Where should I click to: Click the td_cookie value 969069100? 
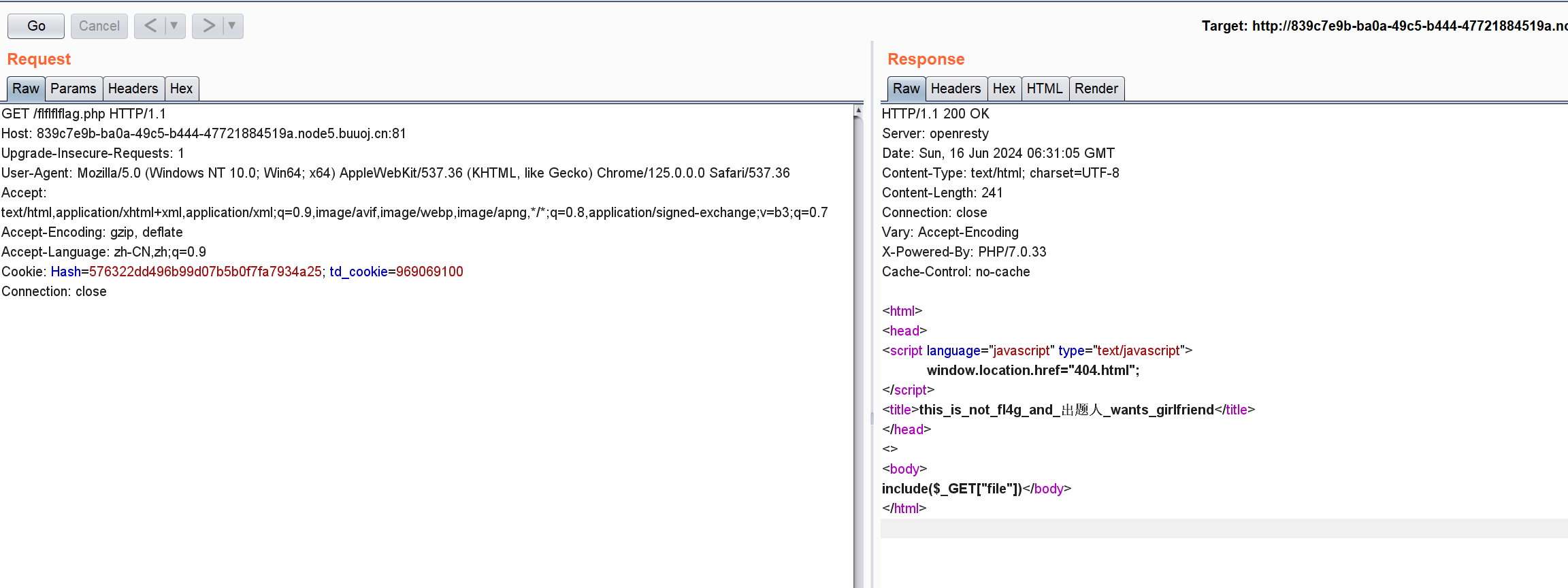coord(429,272)
